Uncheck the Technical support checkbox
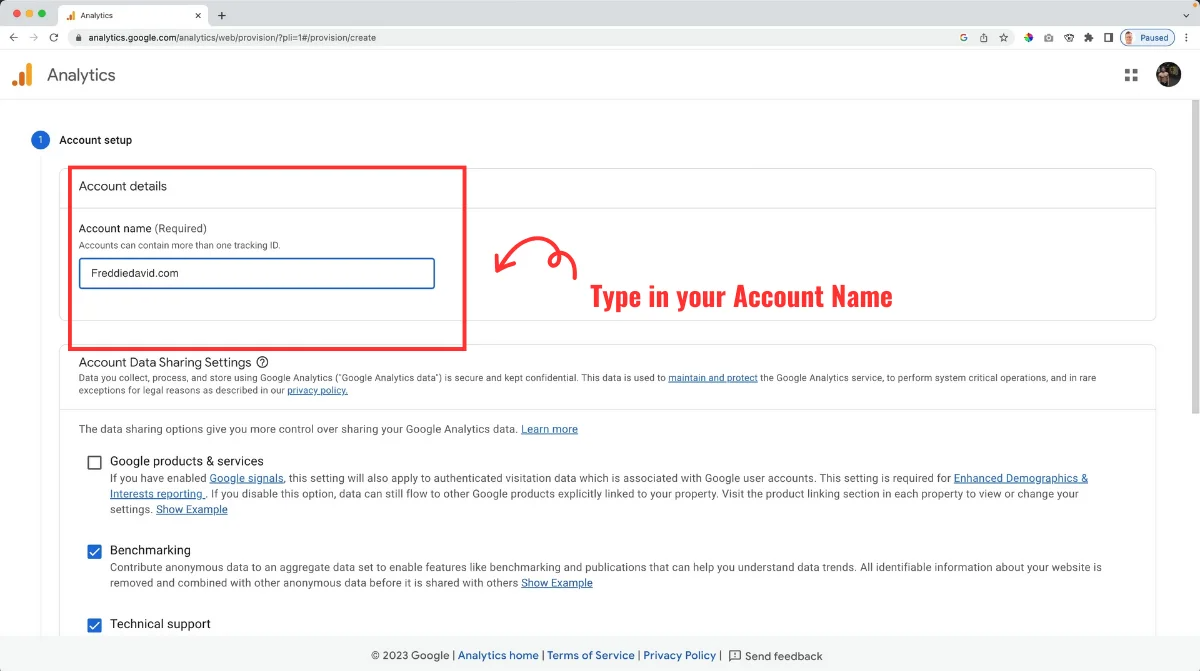 [94, 625]
